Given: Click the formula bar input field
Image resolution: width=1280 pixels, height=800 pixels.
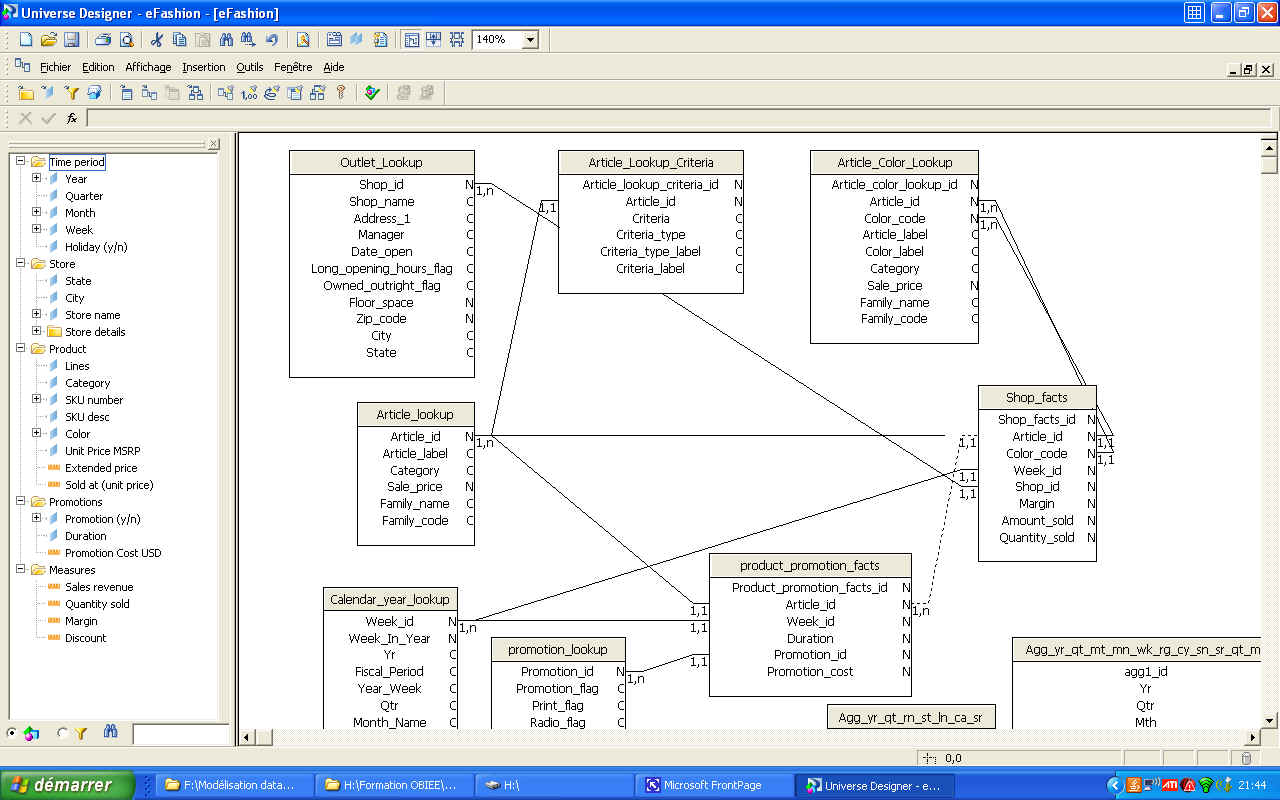Looking at the screenshot, I should [680, 118].
